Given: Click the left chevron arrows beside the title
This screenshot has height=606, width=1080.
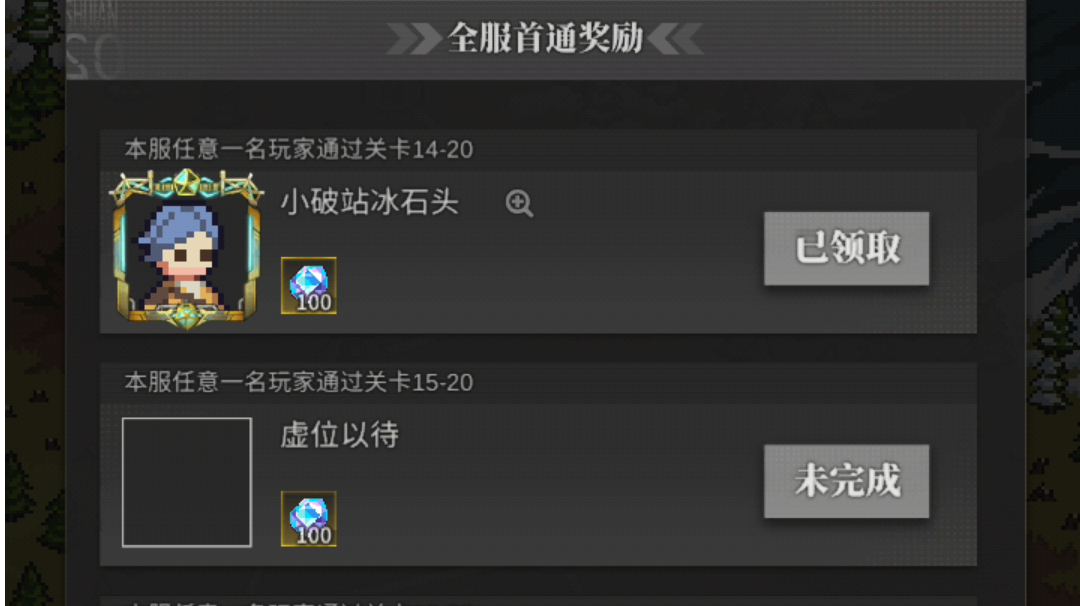Looking at the screenshot, I should tap(414, 39).
